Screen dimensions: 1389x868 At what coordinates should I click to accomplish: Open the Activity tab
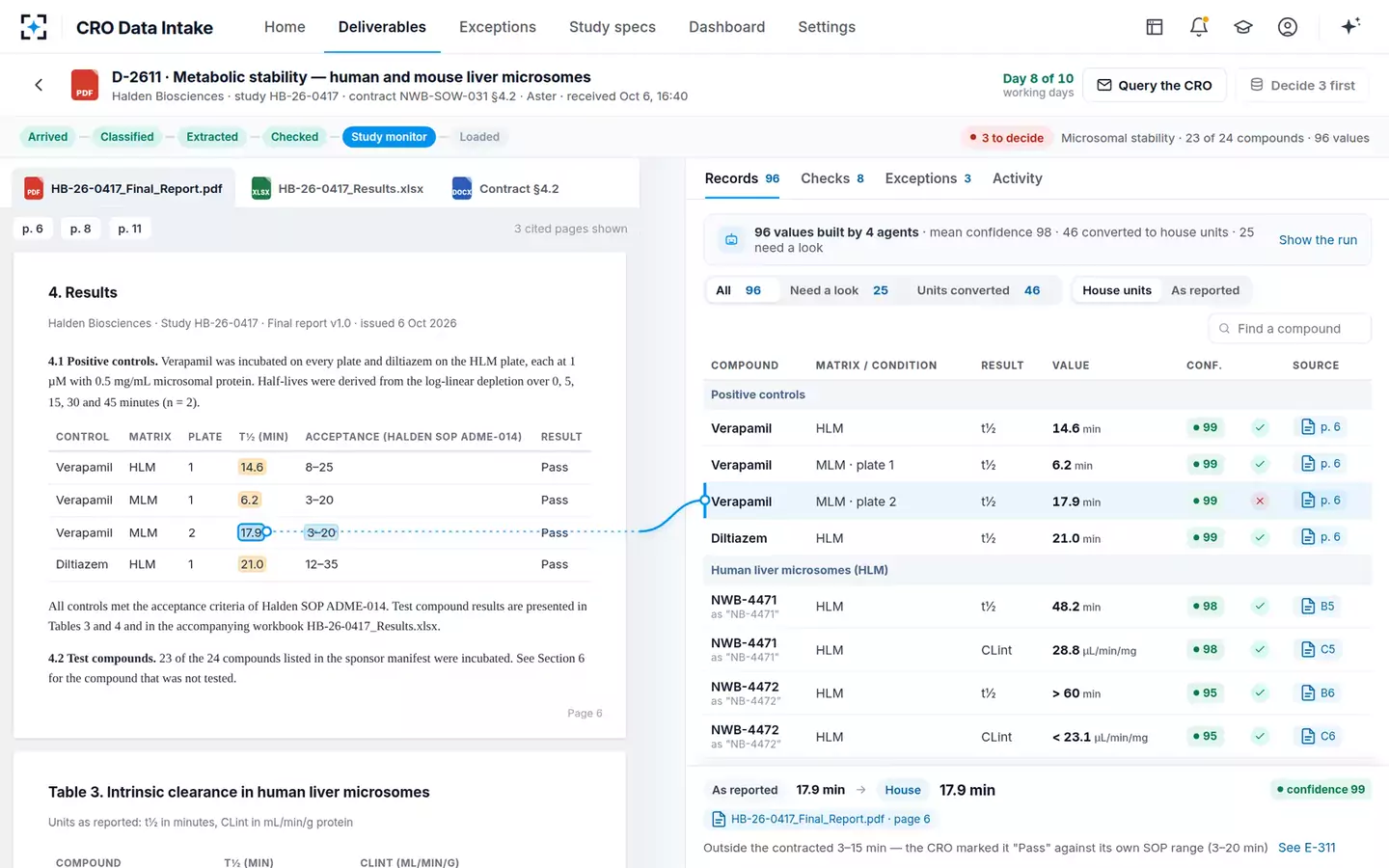[x=1017, y=178]
